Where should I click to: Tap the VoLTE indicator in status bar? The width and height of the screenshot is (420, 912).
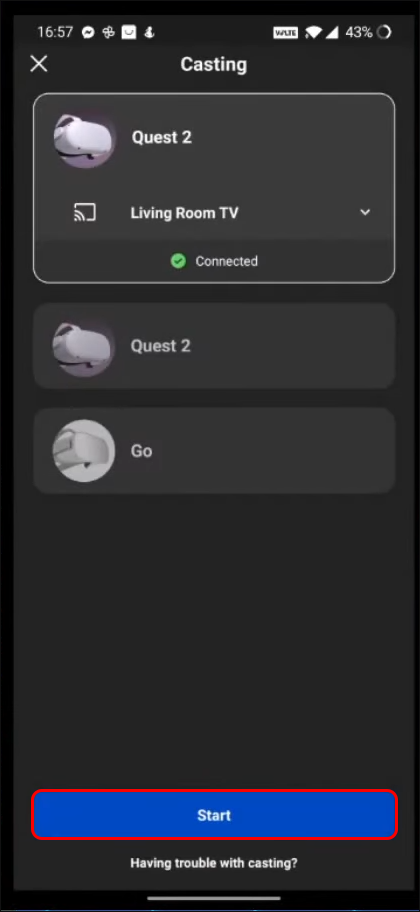[x=287, y=33]
